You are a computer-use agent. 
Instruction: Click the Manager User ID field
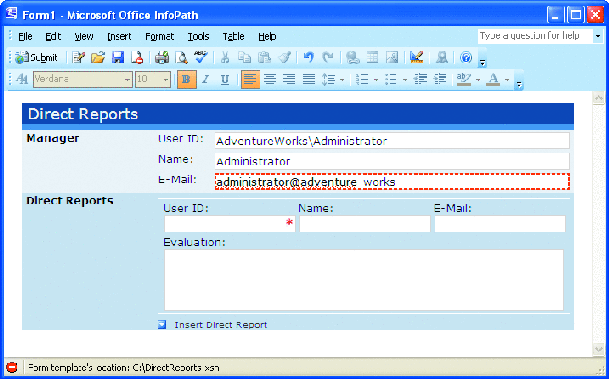(x=392, y=141)
